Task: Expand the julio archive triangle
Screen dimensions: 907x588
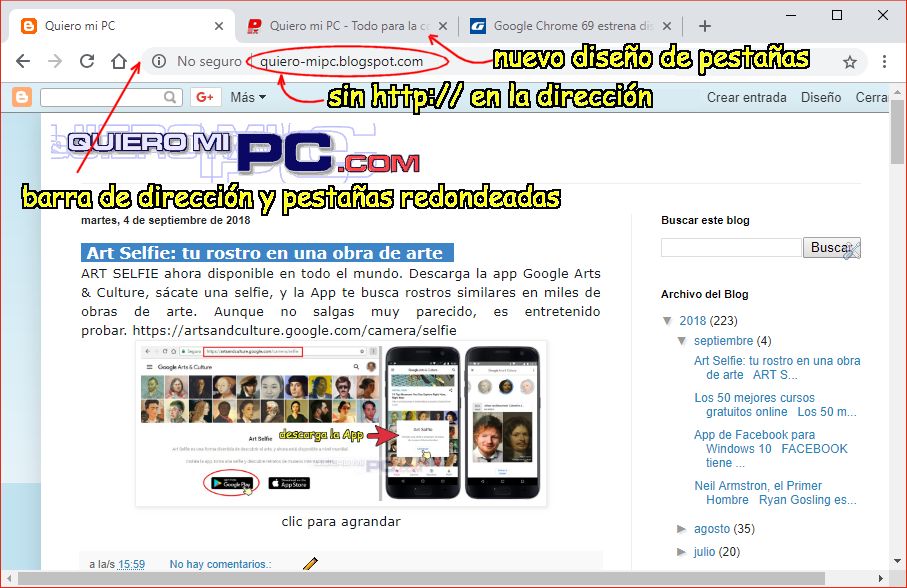Action: coord(681,552)
